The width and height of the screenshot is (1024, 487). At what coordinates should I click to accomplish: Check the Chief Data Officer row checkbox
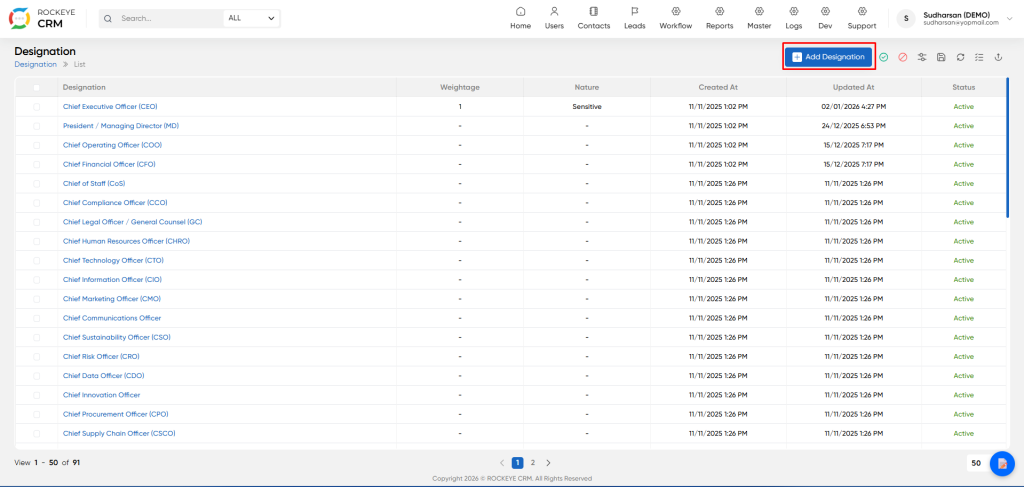tap(37, 376)
